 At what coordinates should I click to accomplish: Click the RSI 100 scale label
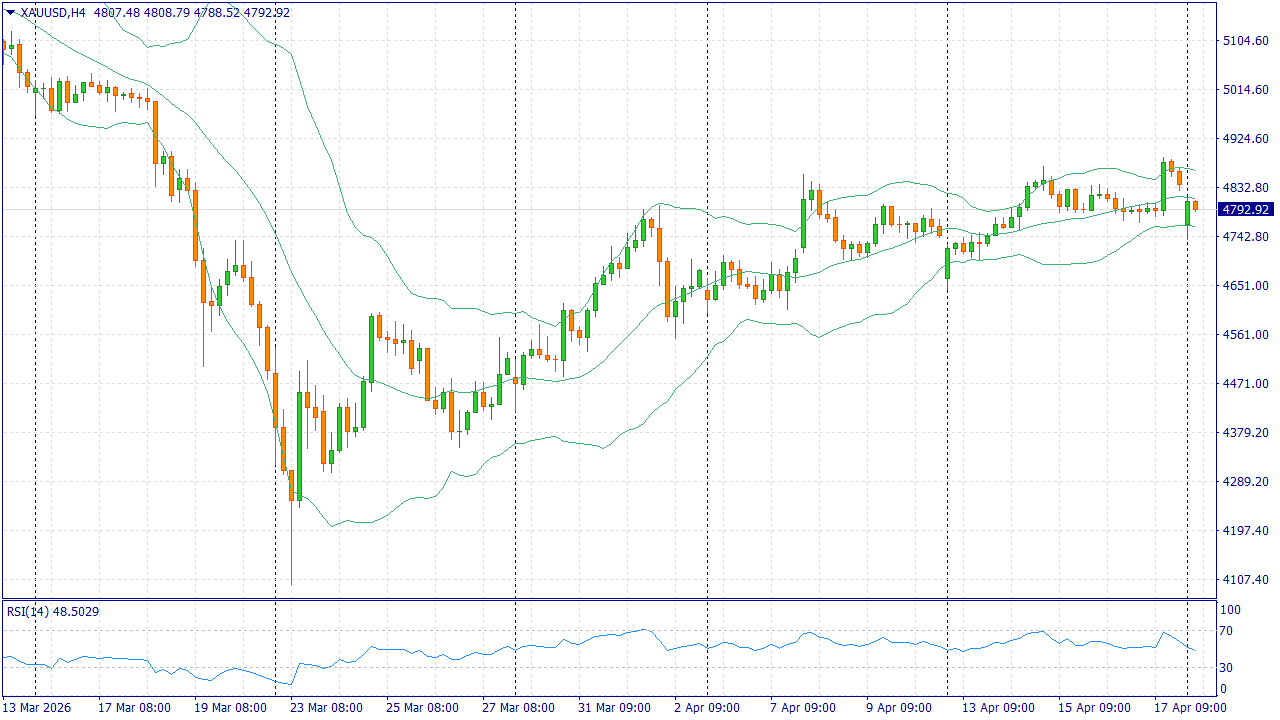pyautogui.click(x=1230, y=610)
